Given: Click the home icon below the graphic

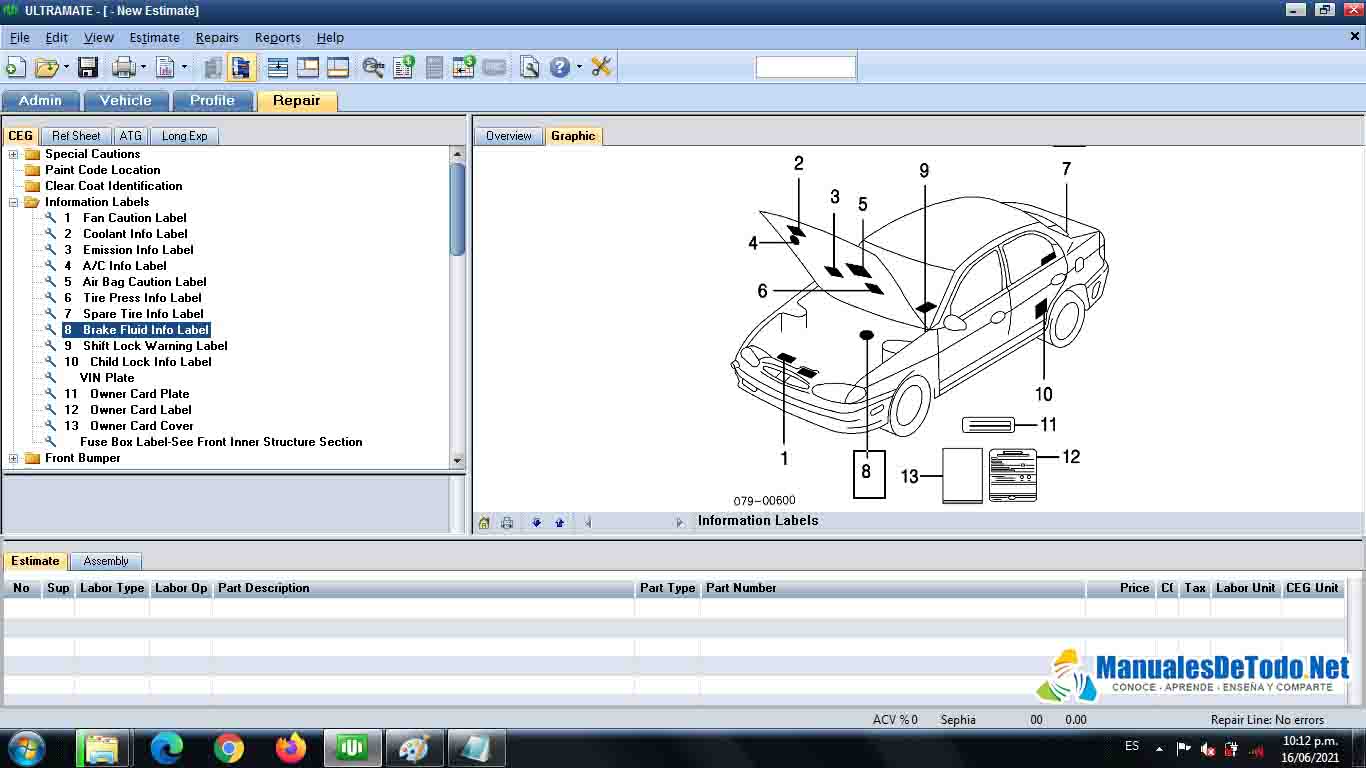Looking at the screenshot, I should click(x=484, y=522).
